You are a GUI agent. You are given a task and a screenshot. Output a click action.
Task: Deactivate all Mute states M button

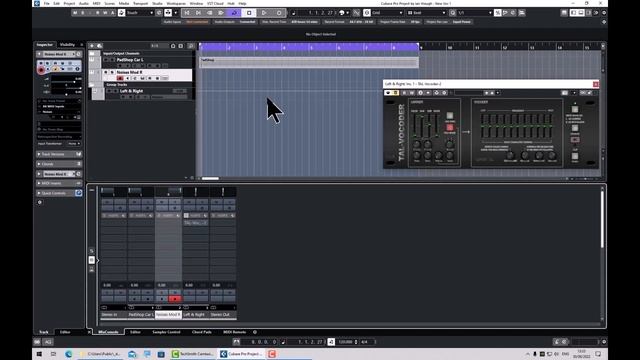[75, 13]
